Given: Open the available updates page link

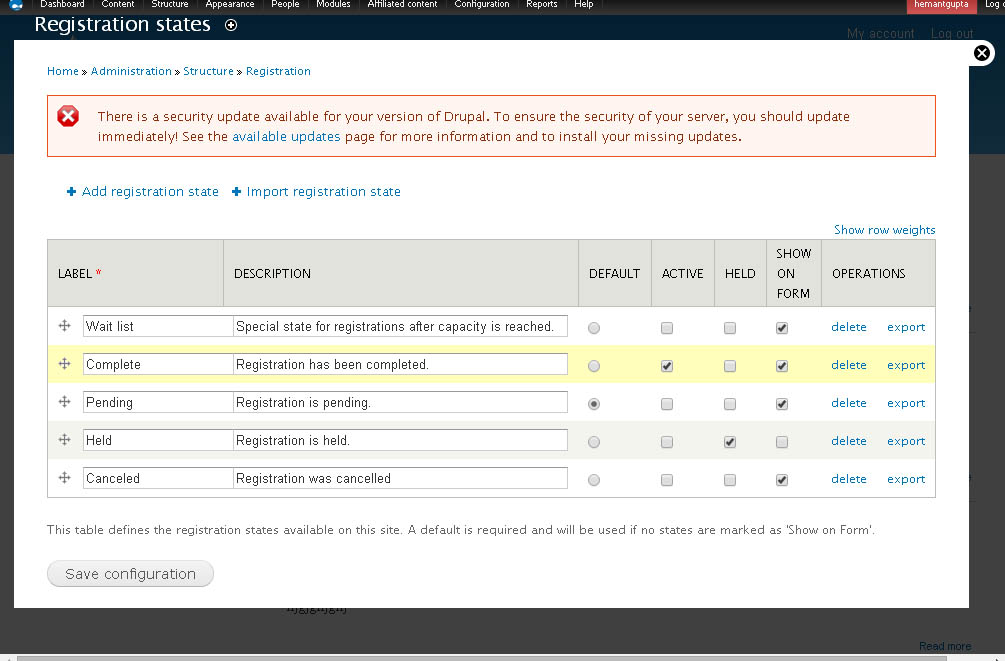Looking at the screenshot, I should pos(286,137).
